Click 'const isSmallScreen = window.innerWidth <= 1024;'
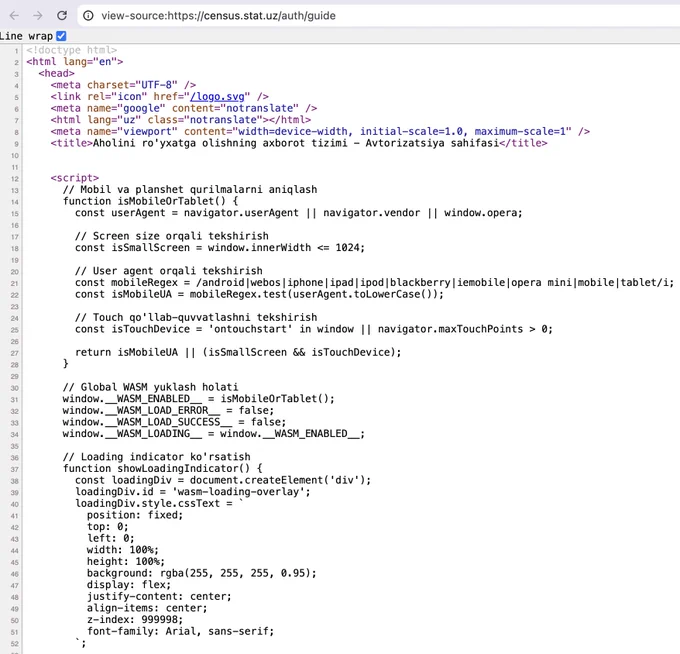Viewport: 680px width, 654px height. click(220, 248)
